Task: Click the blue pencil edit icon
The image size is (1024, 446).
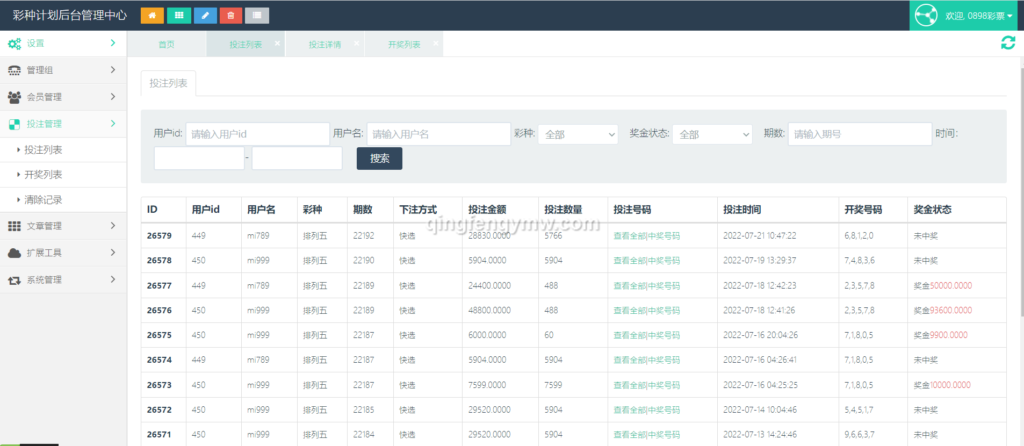Action: (204, 15)
